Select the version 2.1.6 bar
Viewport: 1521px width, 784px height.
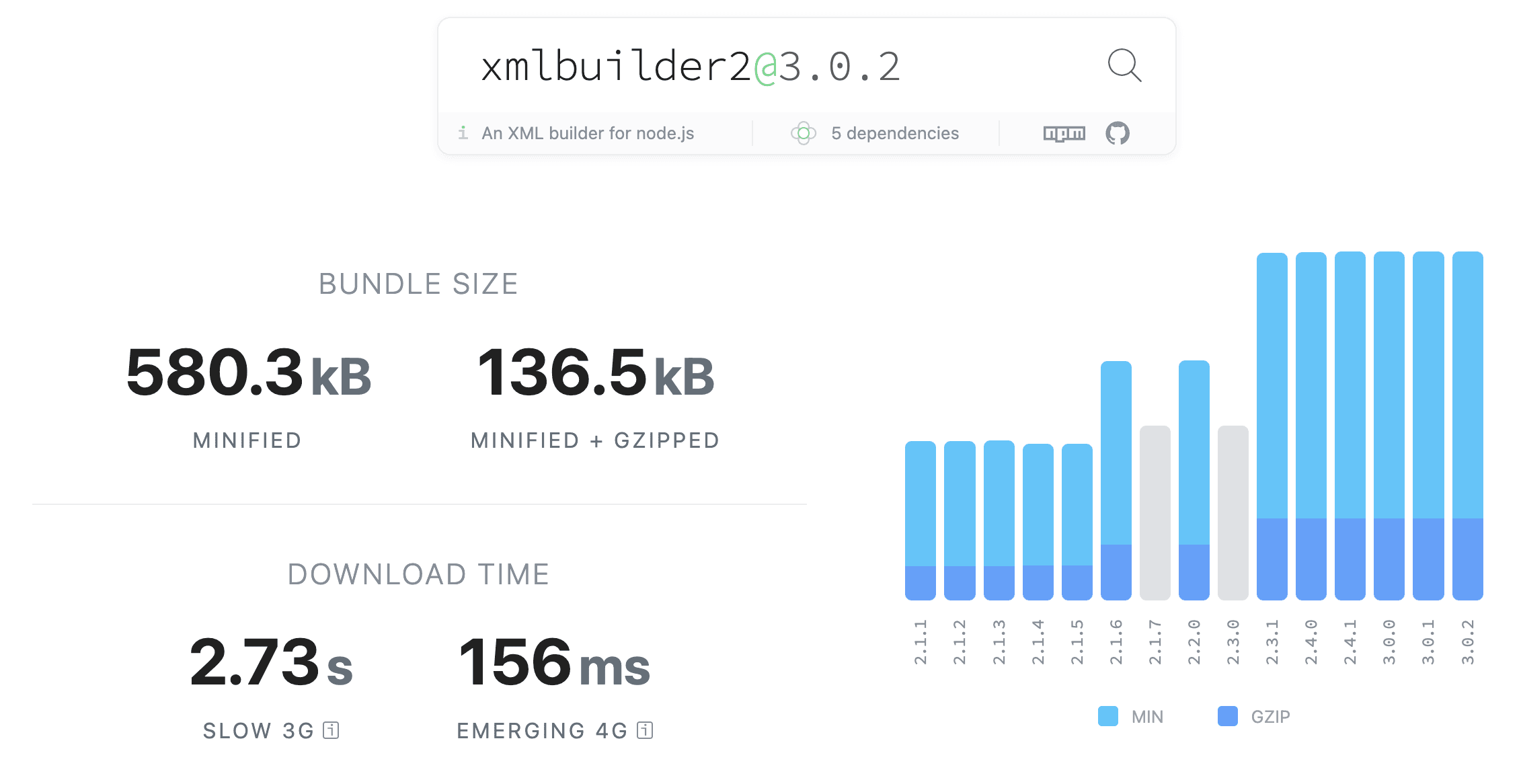pos(1116,480)
